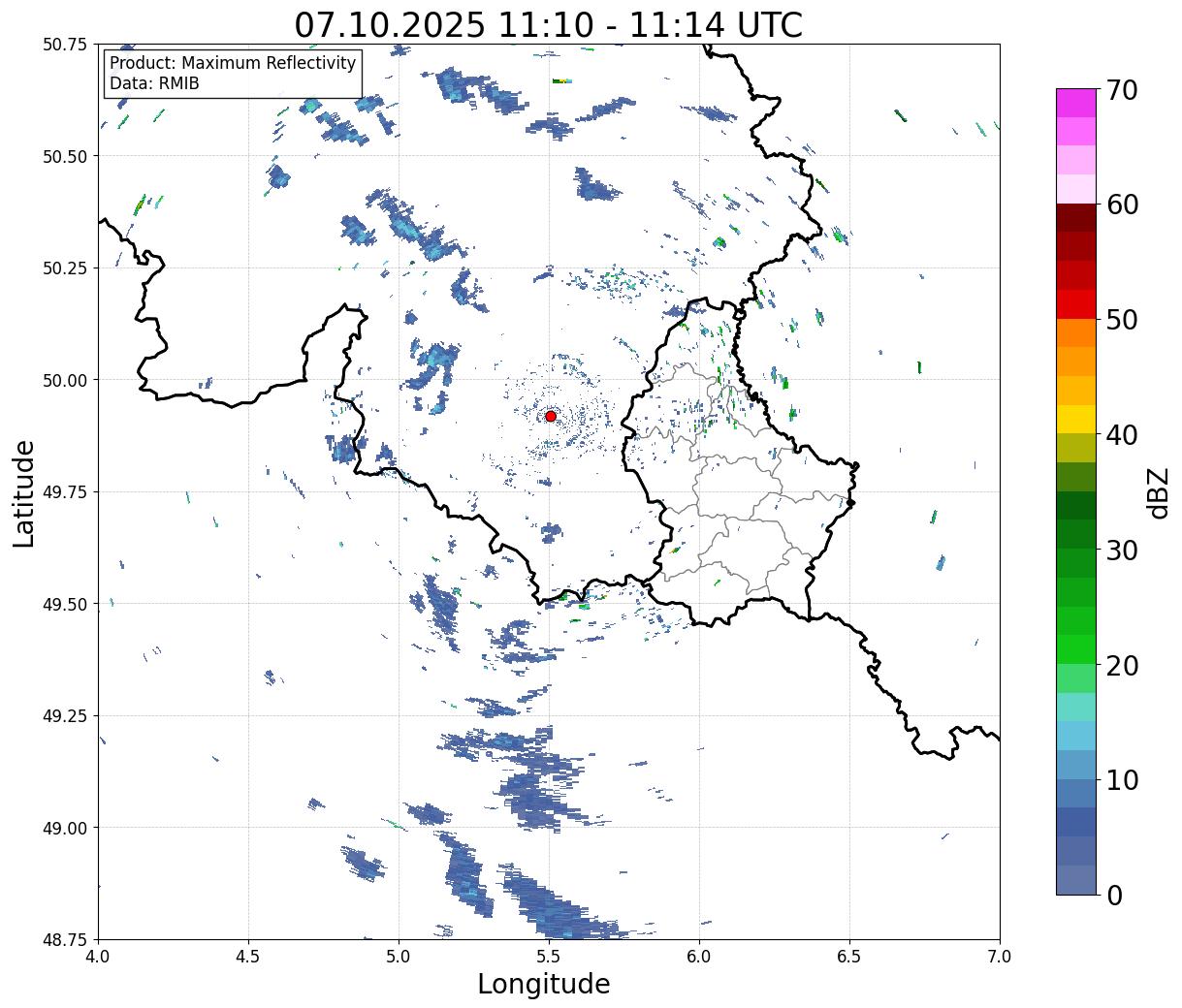
Task: Click the latitude tick label 49.50
Action: [x=64, y=604]
